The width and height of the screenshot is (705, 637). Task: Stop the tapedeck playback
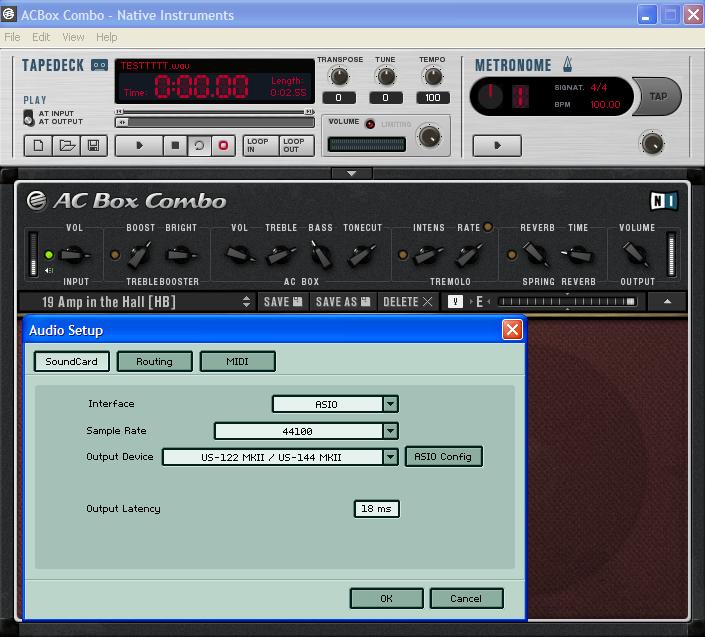pos(175,146)
